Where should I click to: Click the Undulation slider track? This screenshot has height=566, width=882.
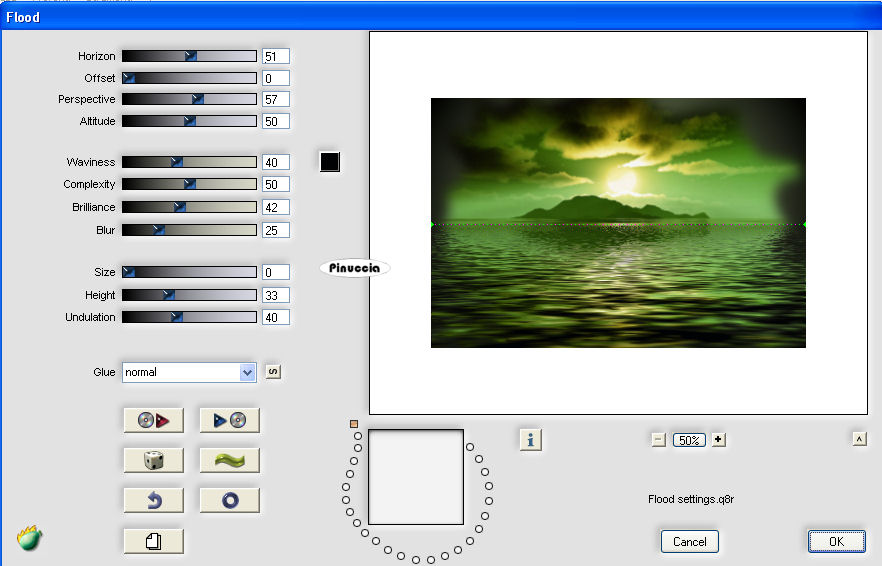(x=189, y=317)
